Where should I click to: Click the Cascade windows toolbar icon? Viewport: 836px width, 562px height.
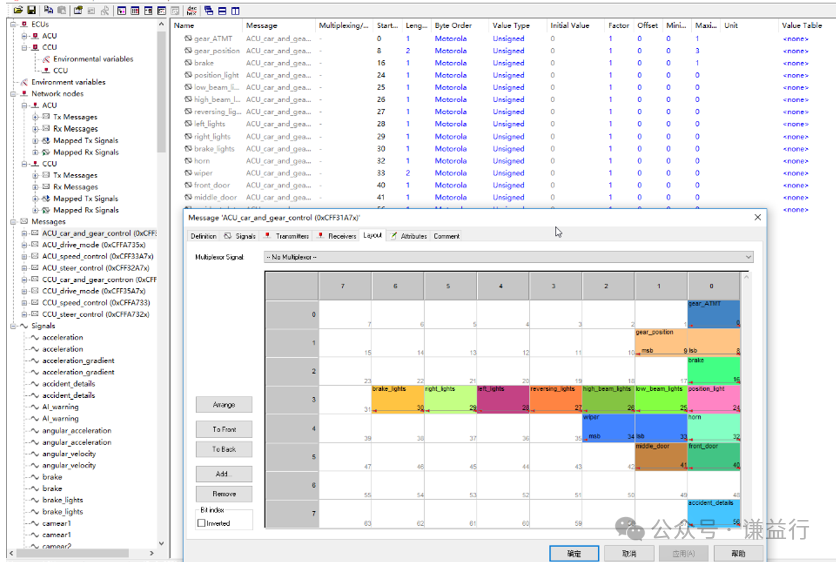pyautogui.click(x=209, y=10)
